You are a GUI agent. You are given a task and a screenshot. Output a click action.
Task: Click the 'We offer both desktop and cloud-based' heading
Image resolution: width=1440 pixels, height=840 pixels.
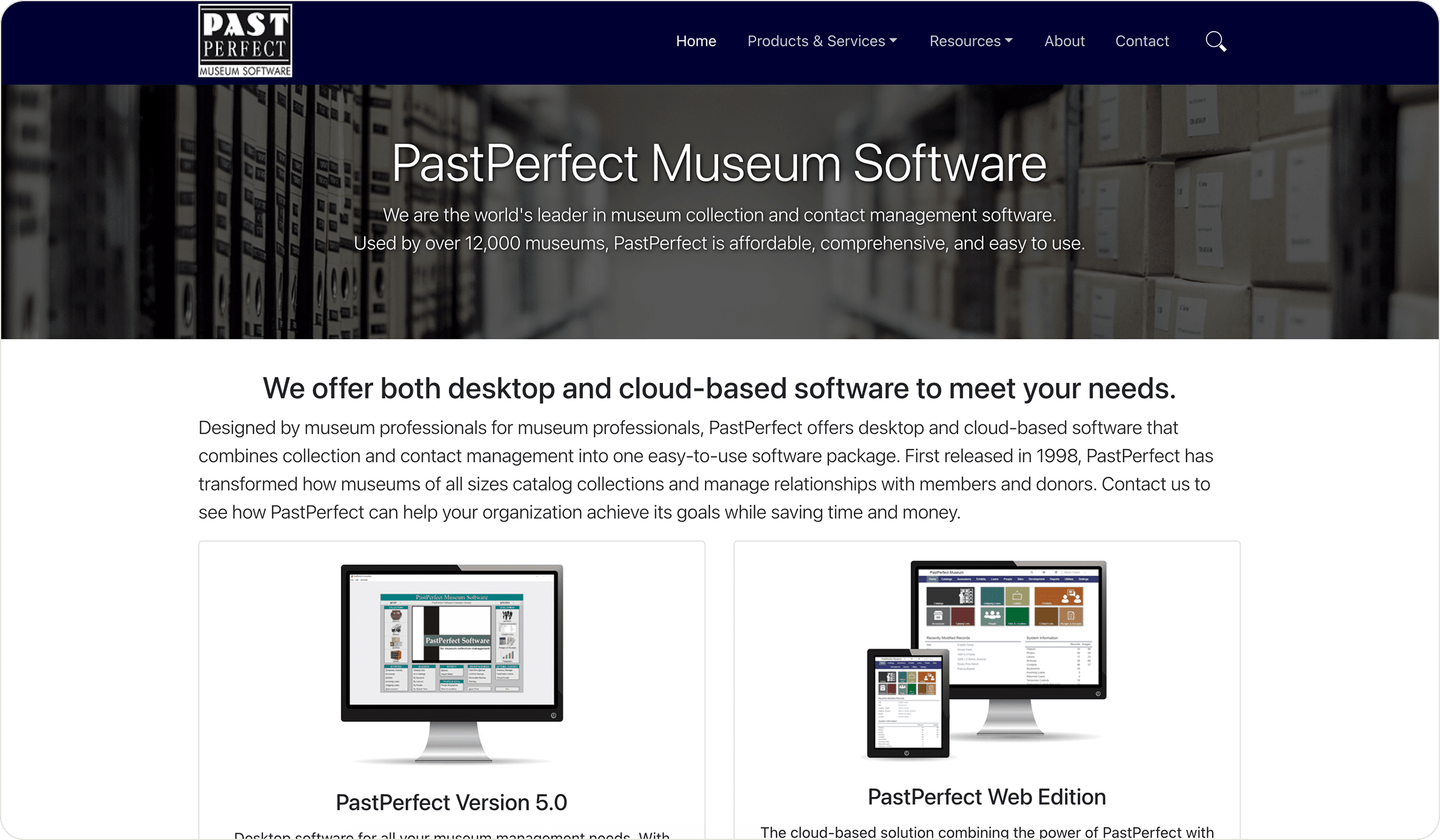coord(719,388)
